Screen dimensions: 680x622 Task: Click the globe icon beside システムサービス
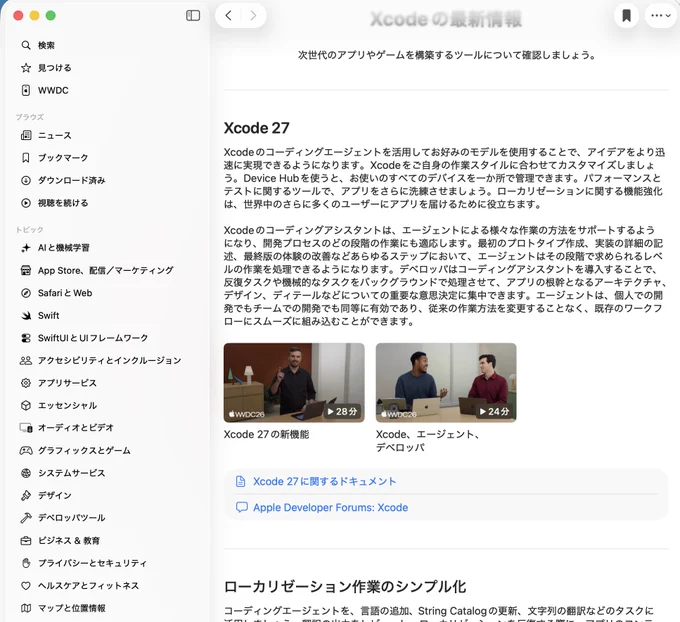(x=26, y=473)
